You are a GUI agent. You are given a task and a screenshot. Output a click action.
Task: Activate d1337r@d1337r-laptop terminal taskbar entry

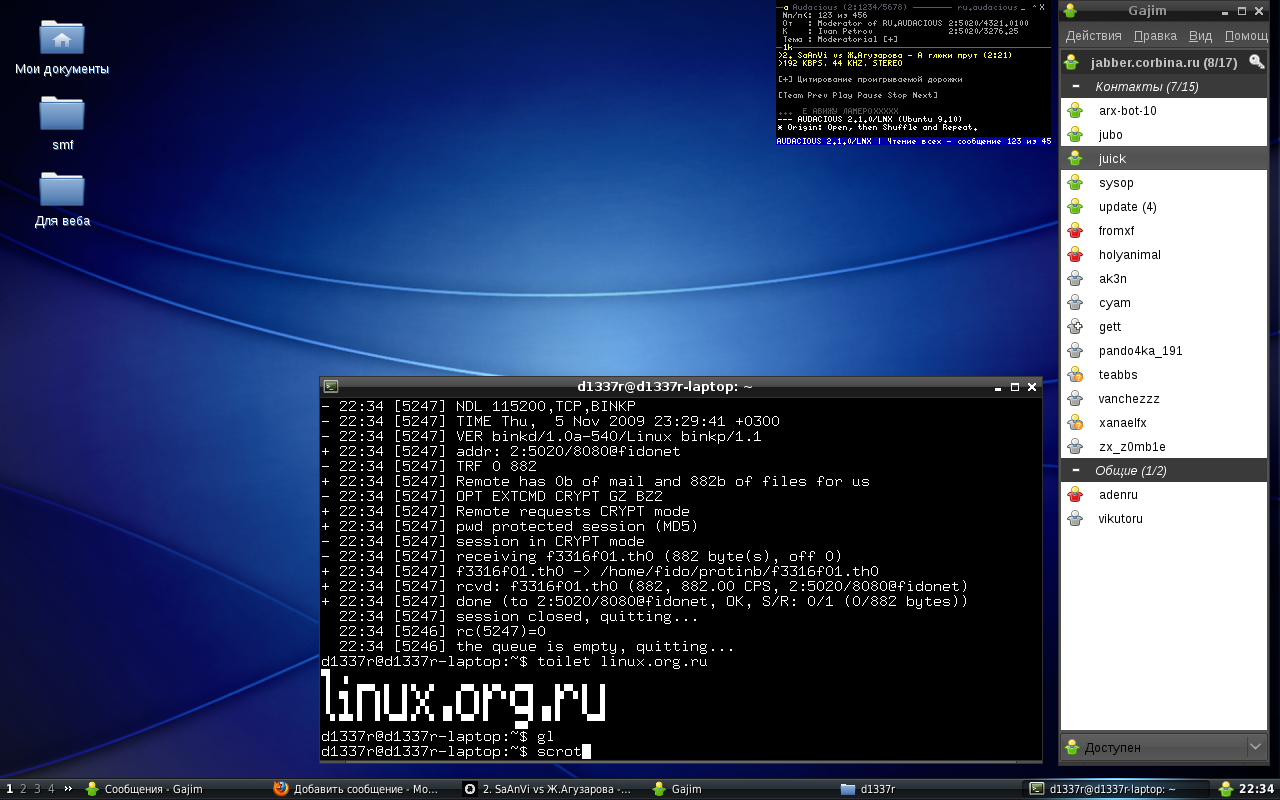point(1118,789)
